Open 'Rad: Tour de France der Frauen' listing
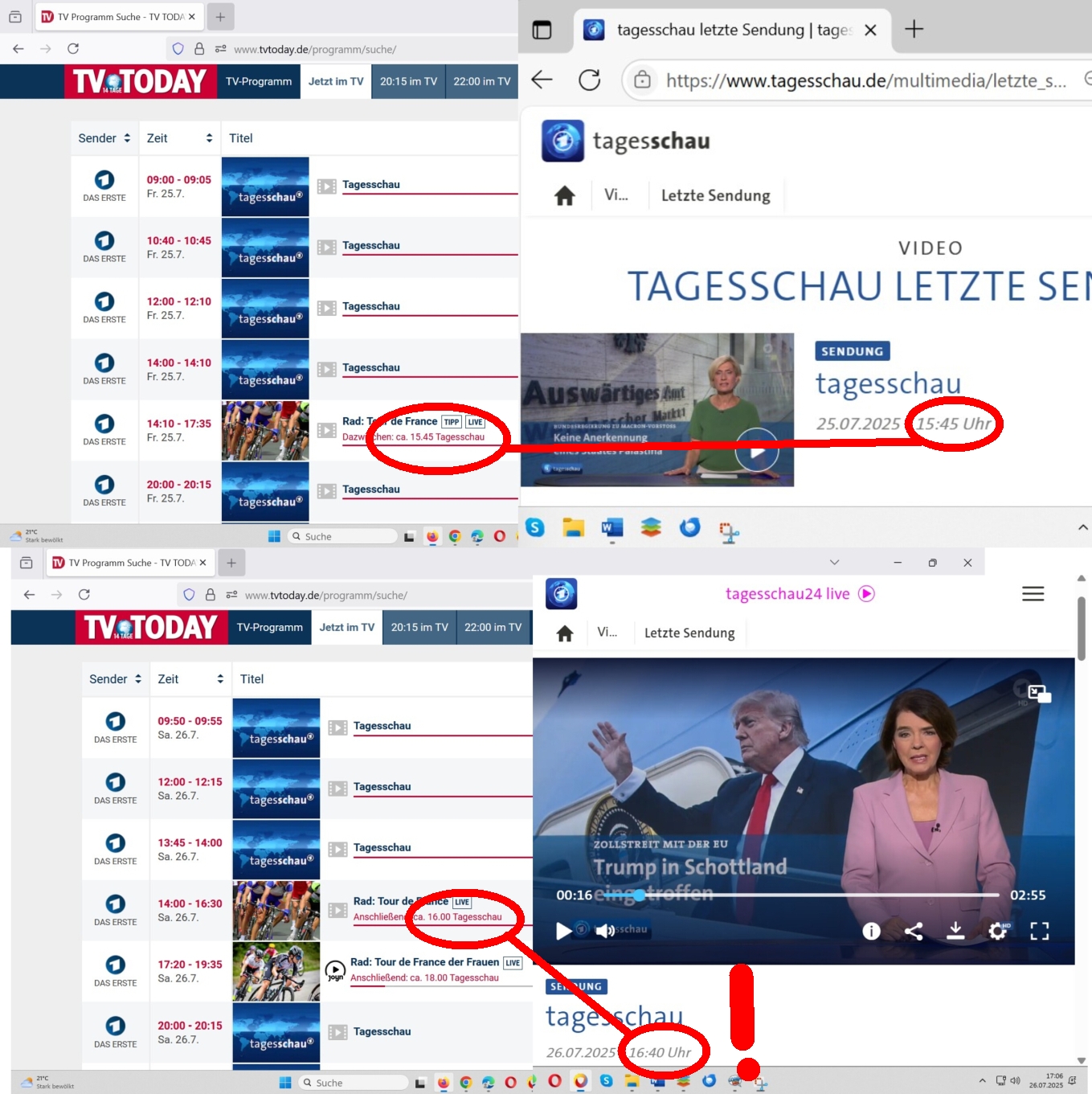Image resolution: width=1092 pixels, height=1094 pixels. [x=424, y=962]
